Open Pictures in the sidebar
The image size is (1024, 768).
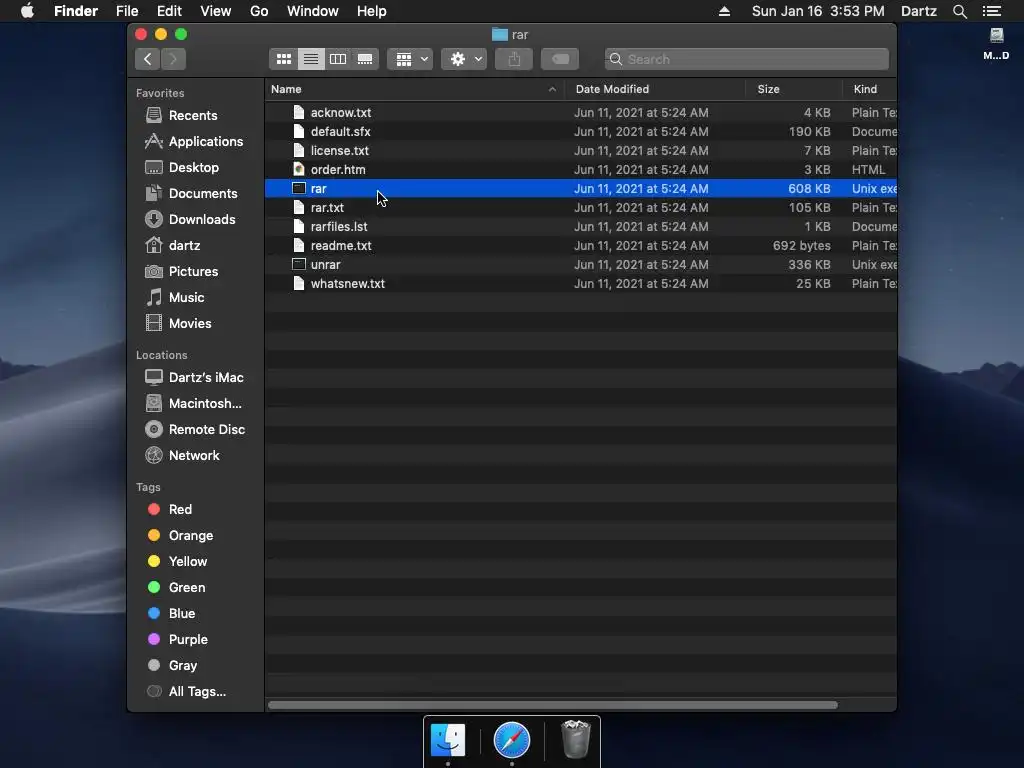click(x=193, y=272)
